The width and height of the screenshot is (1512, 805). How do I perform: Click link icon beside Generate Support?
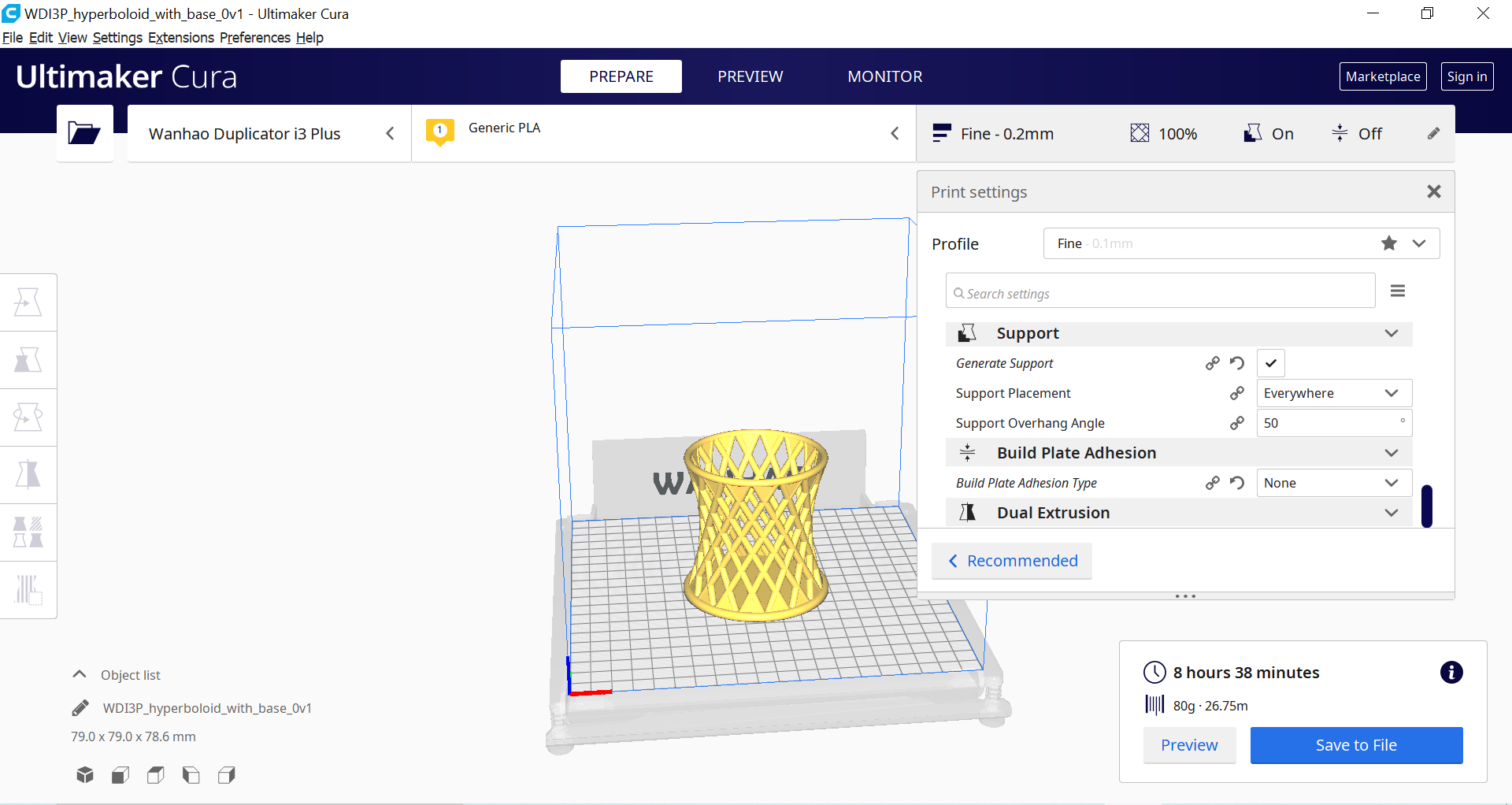point(1213,363)
